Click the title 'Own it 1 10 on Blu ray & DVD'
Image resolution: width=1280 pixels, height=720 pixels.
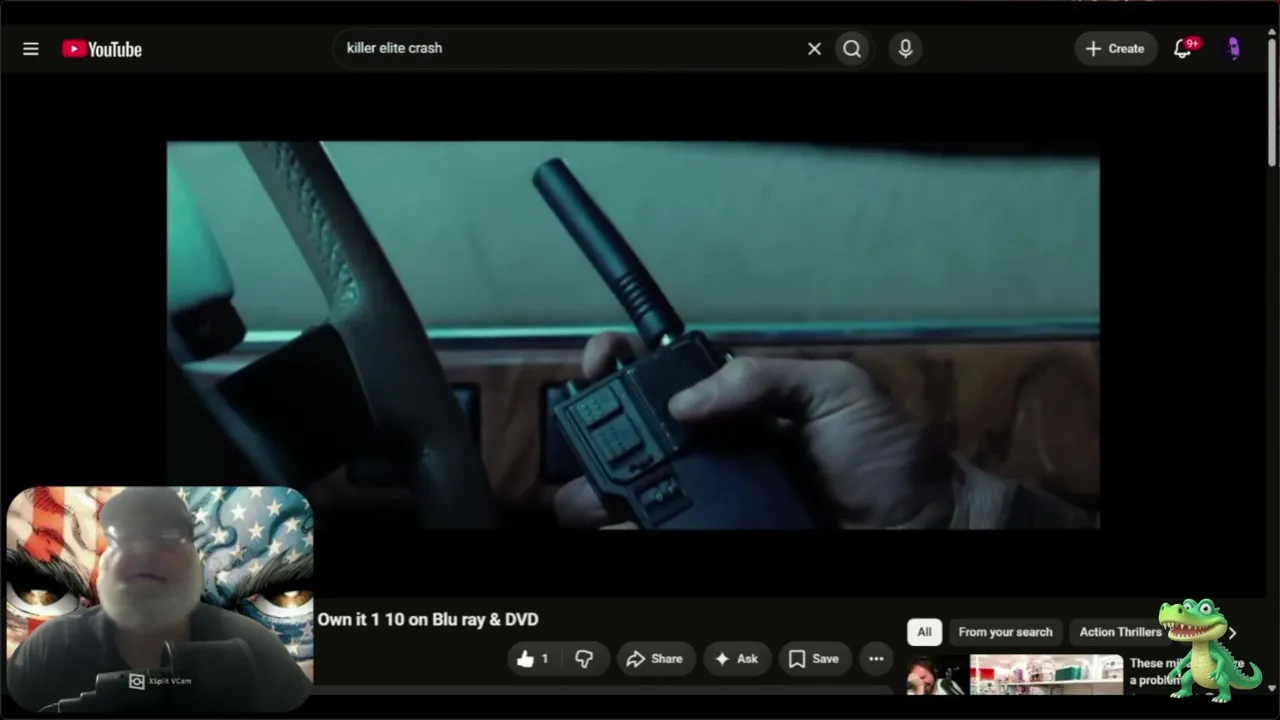[x=428, y=620]
